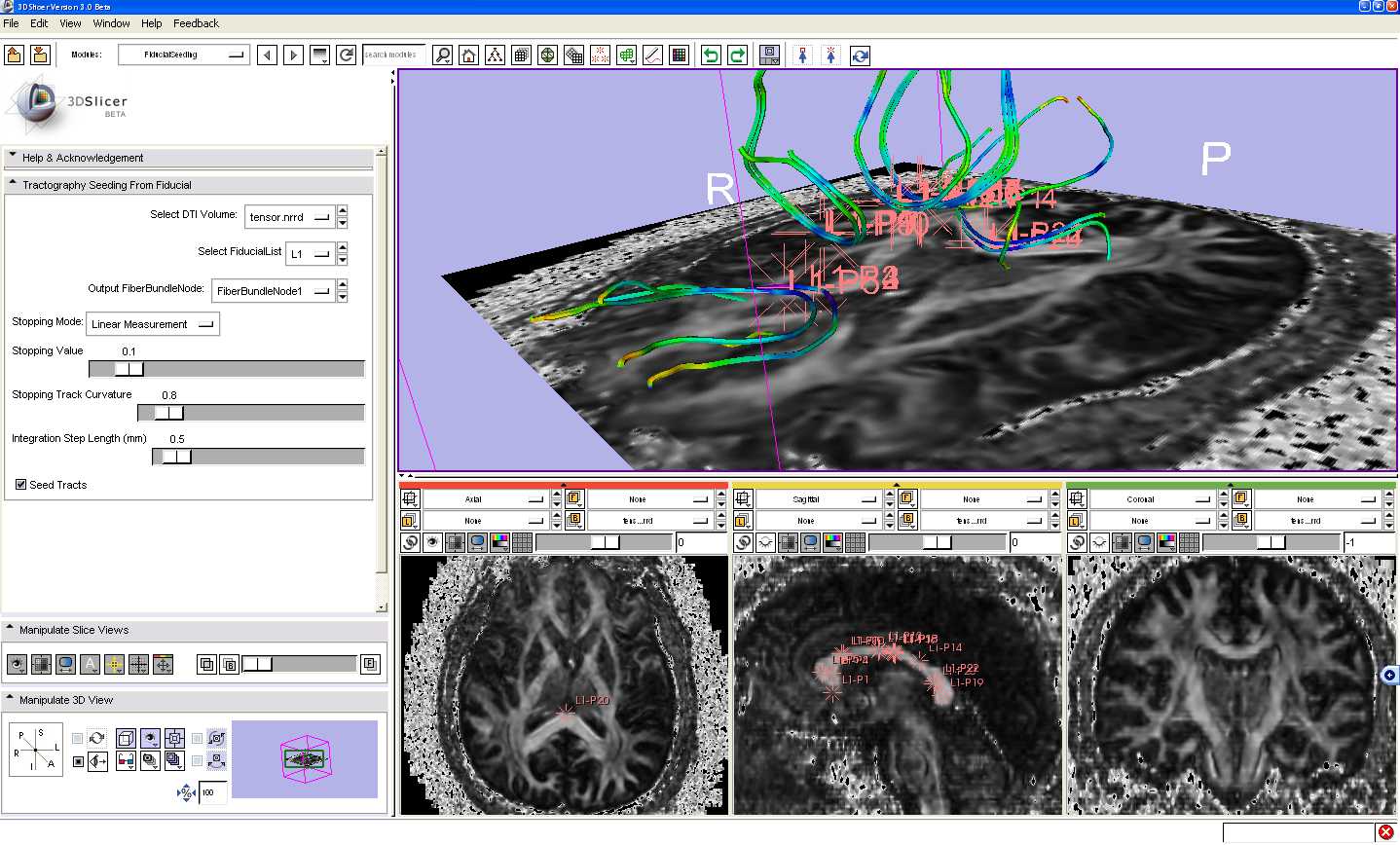Click the Home module icon in toolbar
Screen dimensions: 1400x845
(x=469, y=55)
